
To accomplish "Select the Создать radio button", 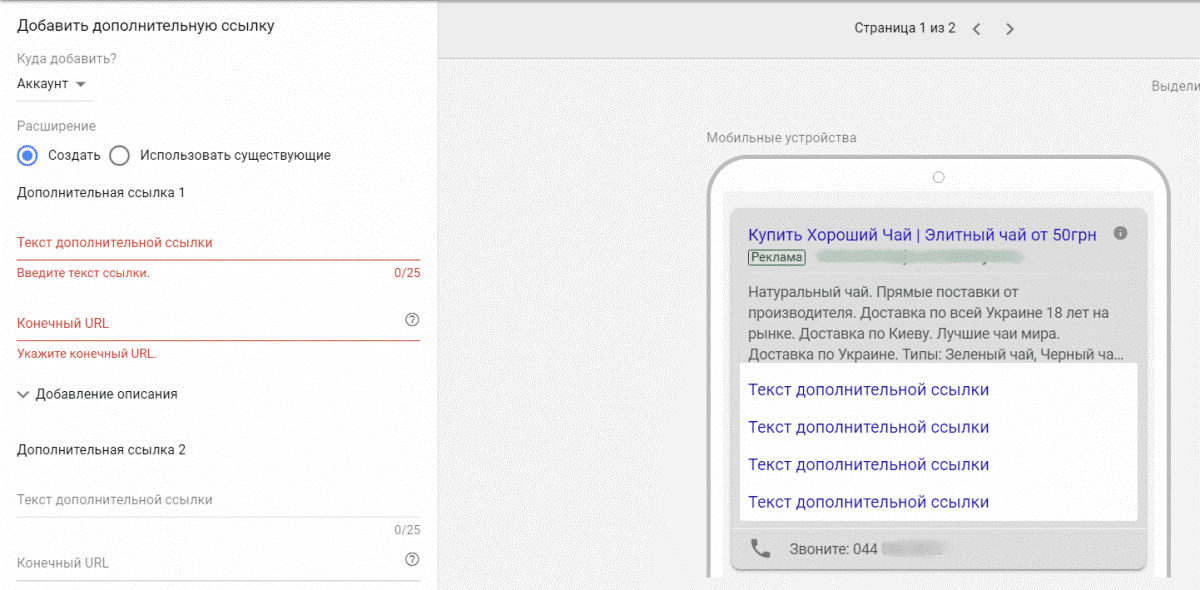I will point(28,155).
